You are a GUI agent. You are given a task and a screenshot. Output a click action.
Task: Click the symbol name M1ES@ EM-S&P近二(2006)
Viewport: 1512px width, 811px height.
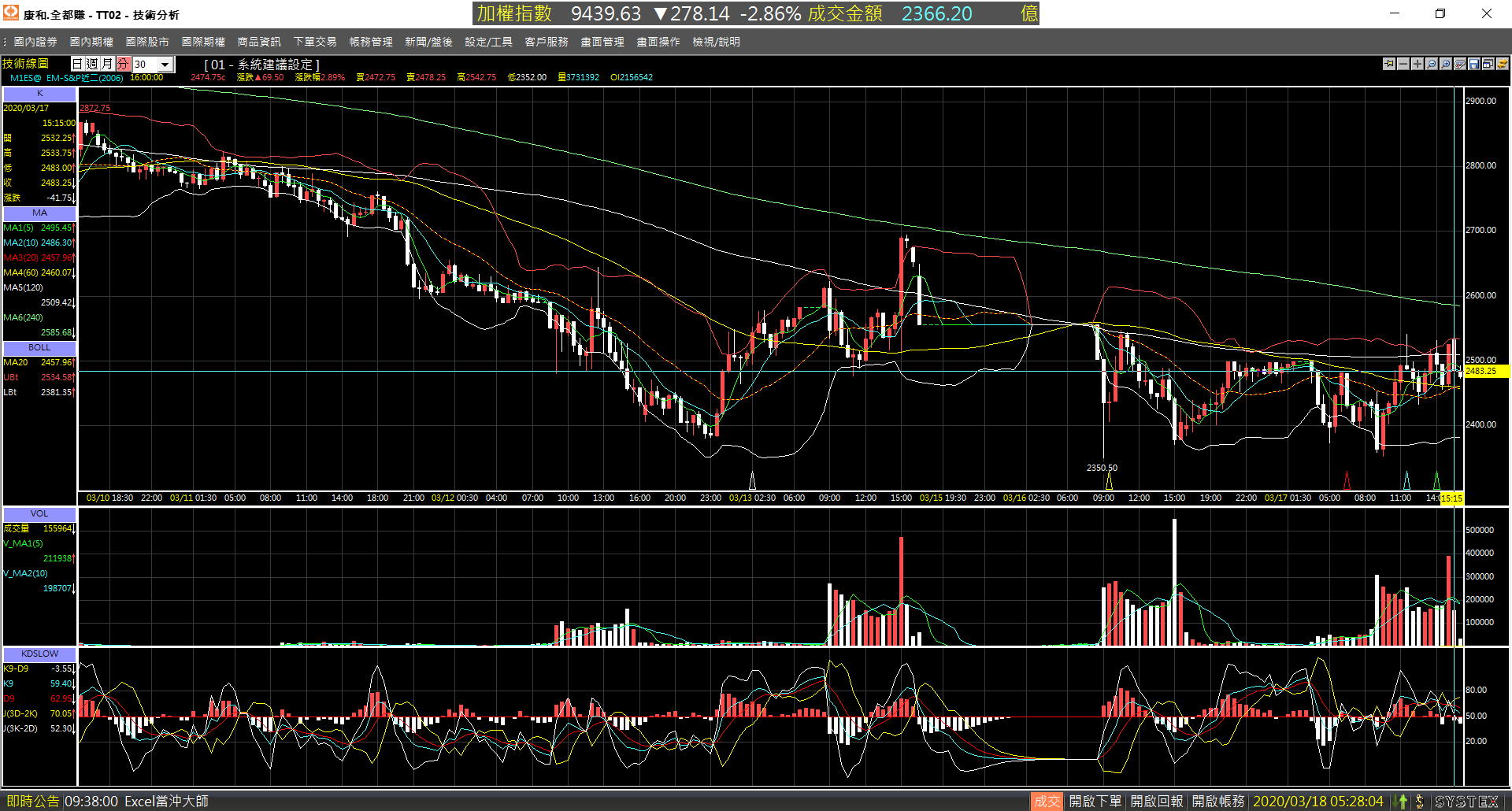click(x=66, y=78)
